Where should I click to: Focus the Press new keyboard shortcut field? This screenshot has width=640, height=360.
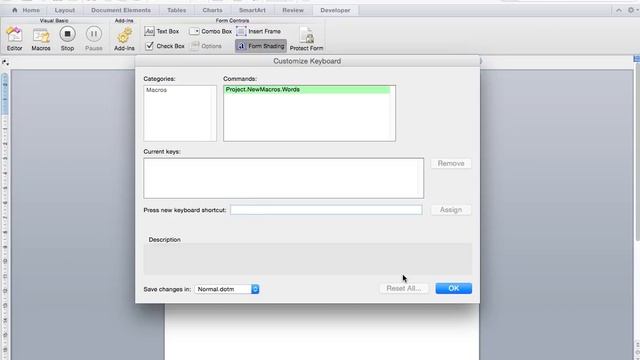pos(326,210)
